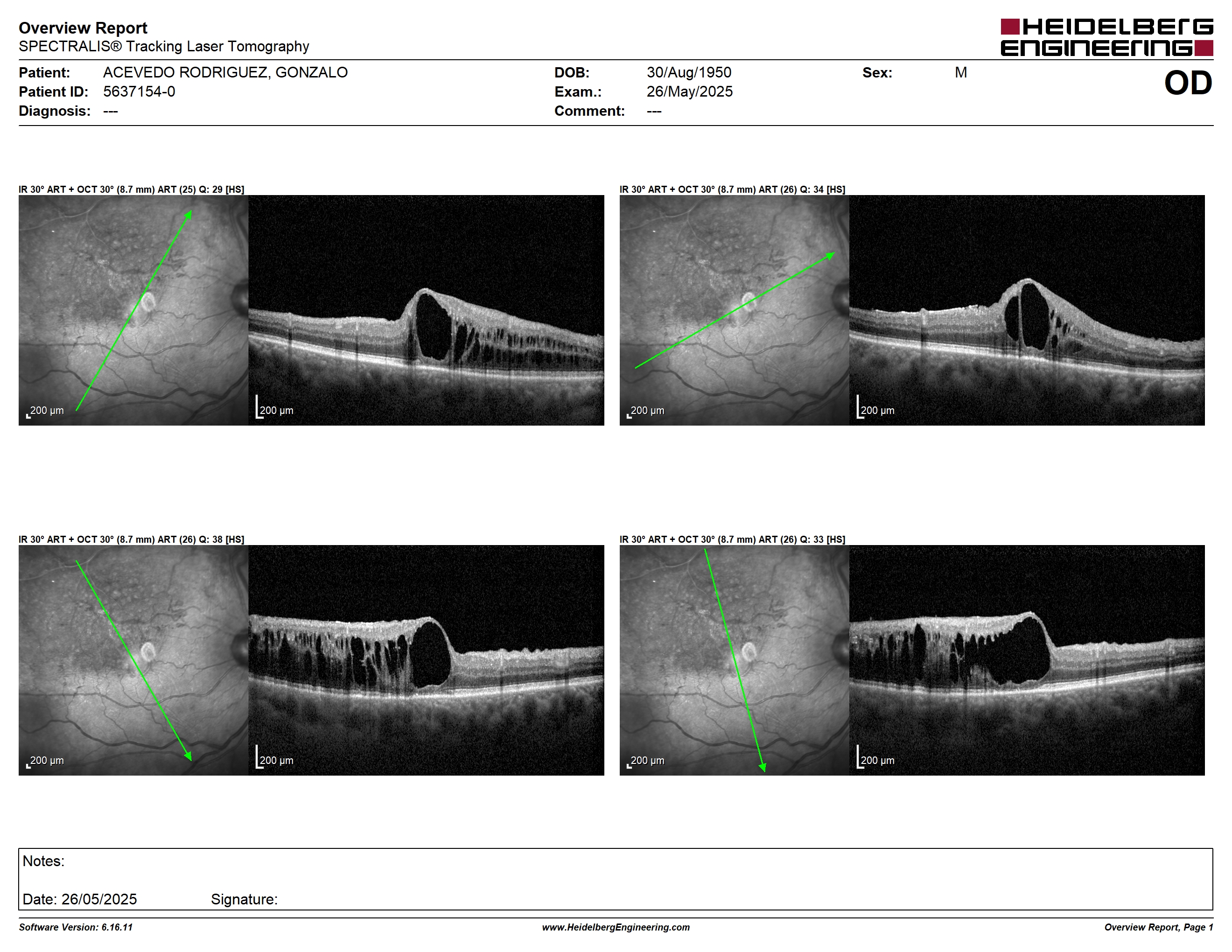
Task: Select 'SPECTRALIS® Tracking Laser Tomography' subtitle
Action: tap(164, 46)
